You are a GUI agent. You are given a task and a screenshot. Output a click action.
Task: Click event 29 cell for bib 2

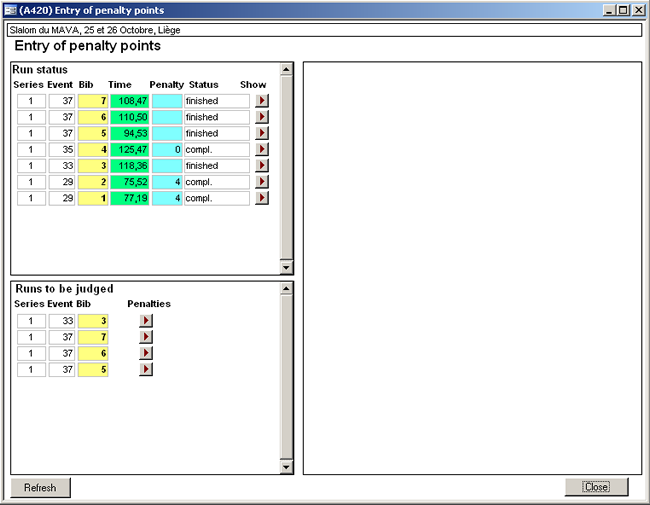coord(62,182)
